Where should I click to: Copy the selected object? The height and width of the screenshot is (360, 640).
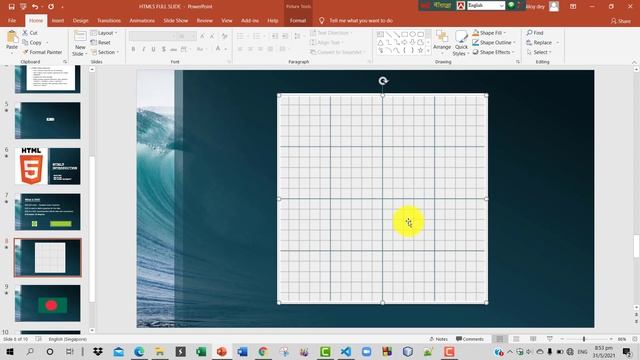(x=32, y=42)
